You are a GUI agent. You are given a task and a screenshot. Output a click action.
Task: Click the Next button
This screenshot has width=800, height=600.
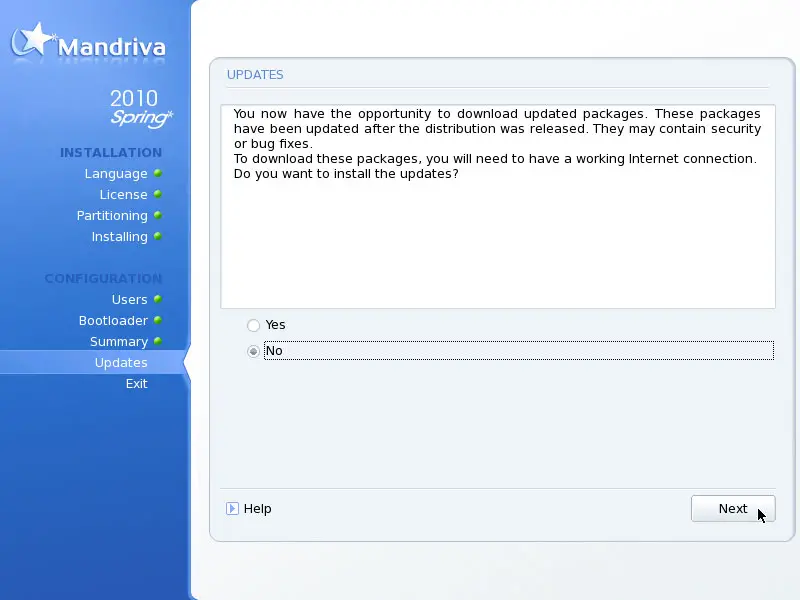733,509
